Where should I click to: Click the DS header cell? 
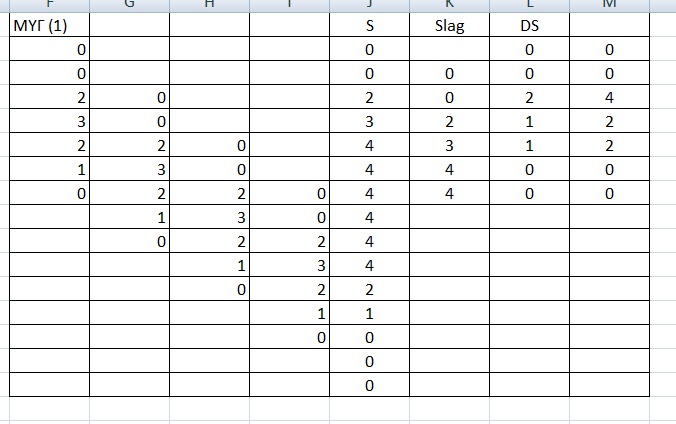(x=529, y=26)
